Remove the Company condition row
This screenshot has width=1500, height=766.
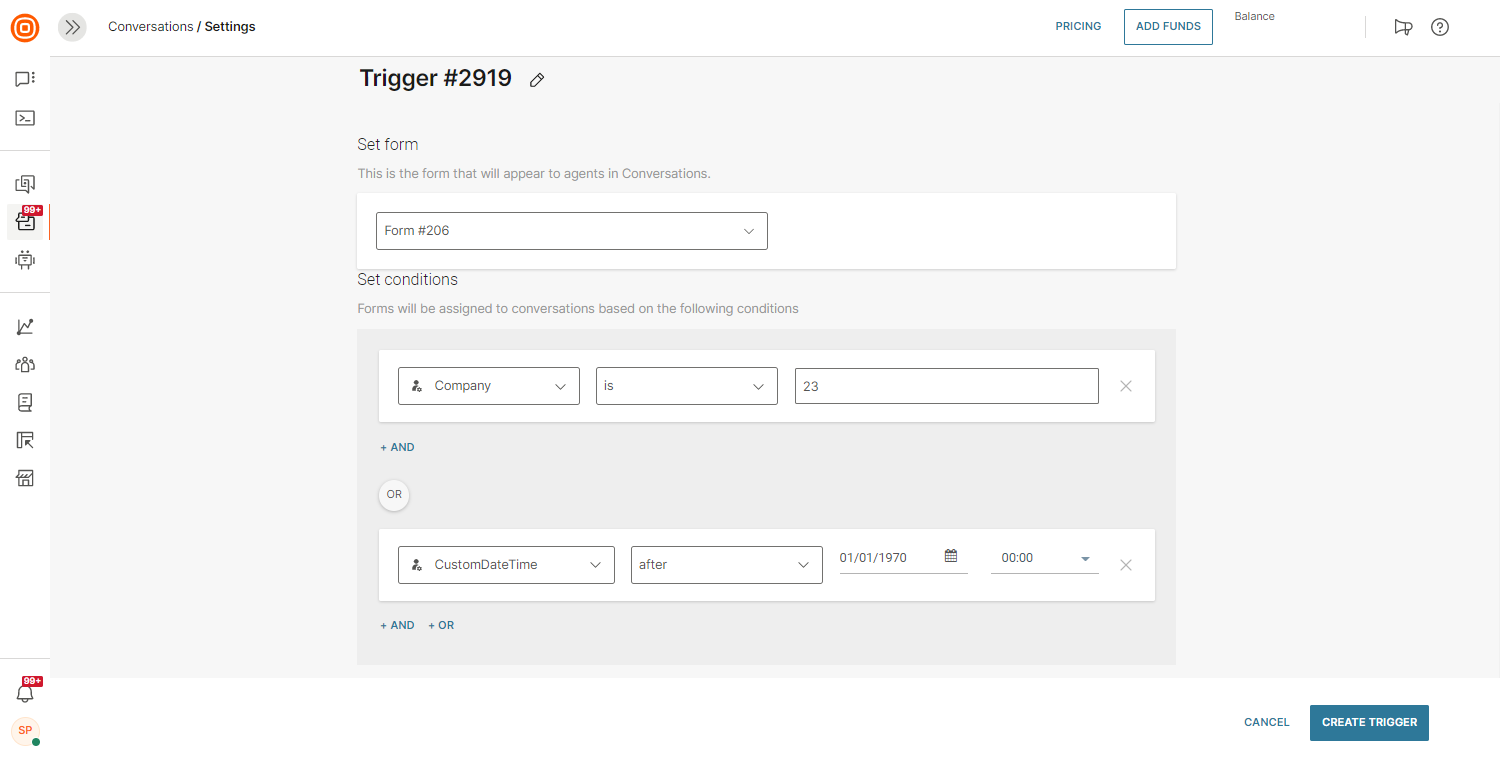pos(1126,386)
